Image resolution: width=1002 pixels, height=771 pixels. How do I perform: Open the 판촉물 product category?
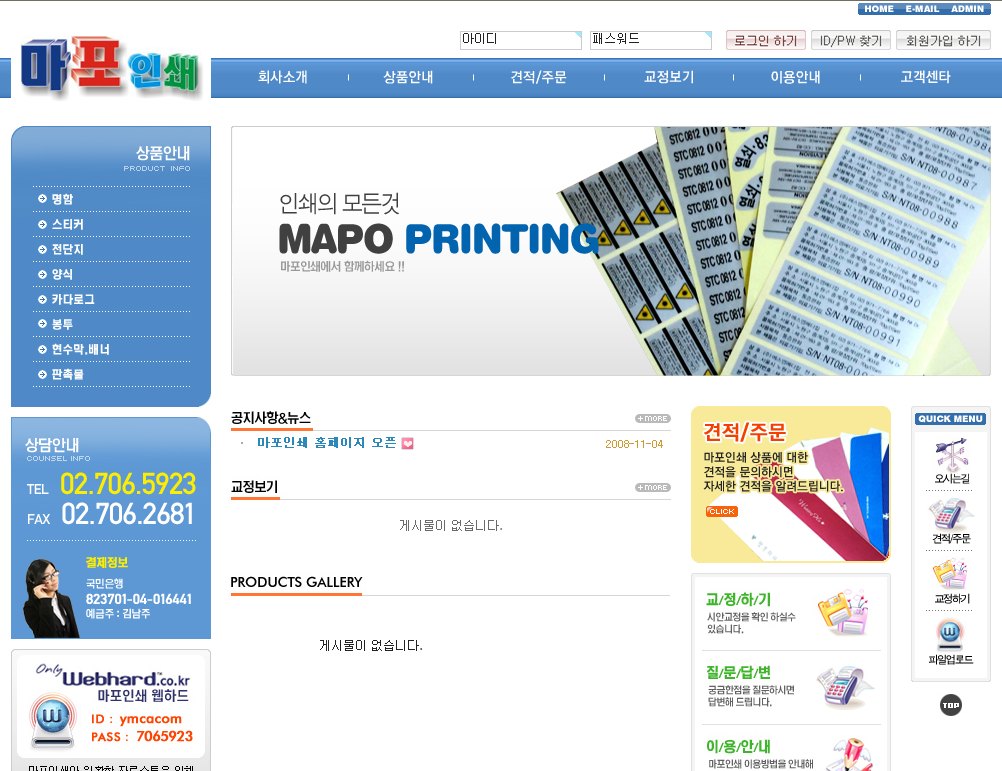(68, 374)
